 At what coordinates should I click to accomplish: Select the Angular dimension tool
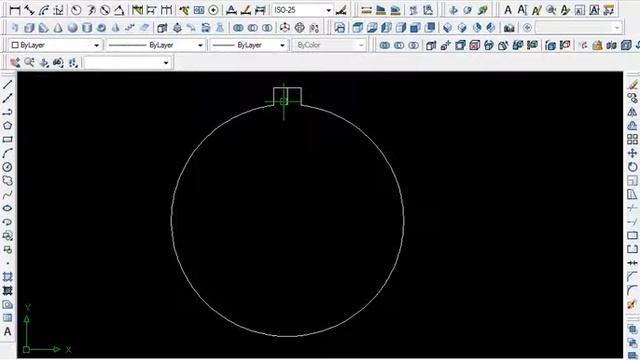tap(119, 10)
